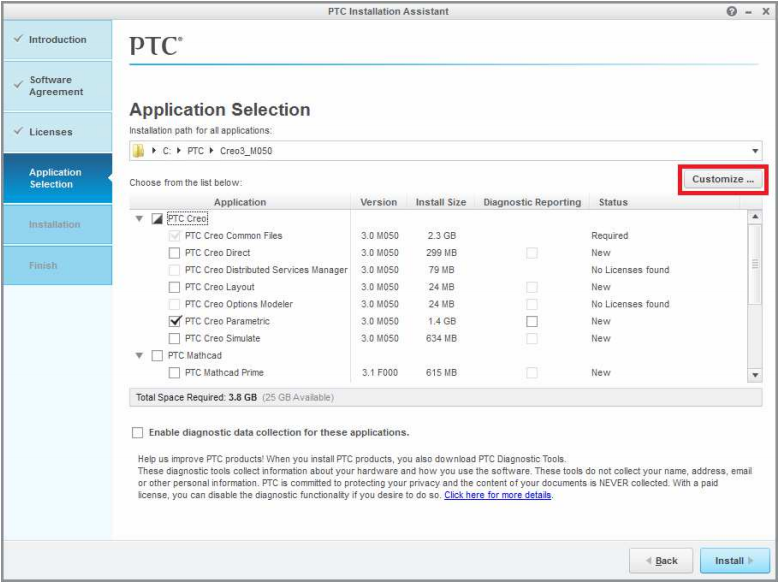Click the PTC path segment in installation path
The height and width of the screenshot is (584, 780).
tap(195, 151)
